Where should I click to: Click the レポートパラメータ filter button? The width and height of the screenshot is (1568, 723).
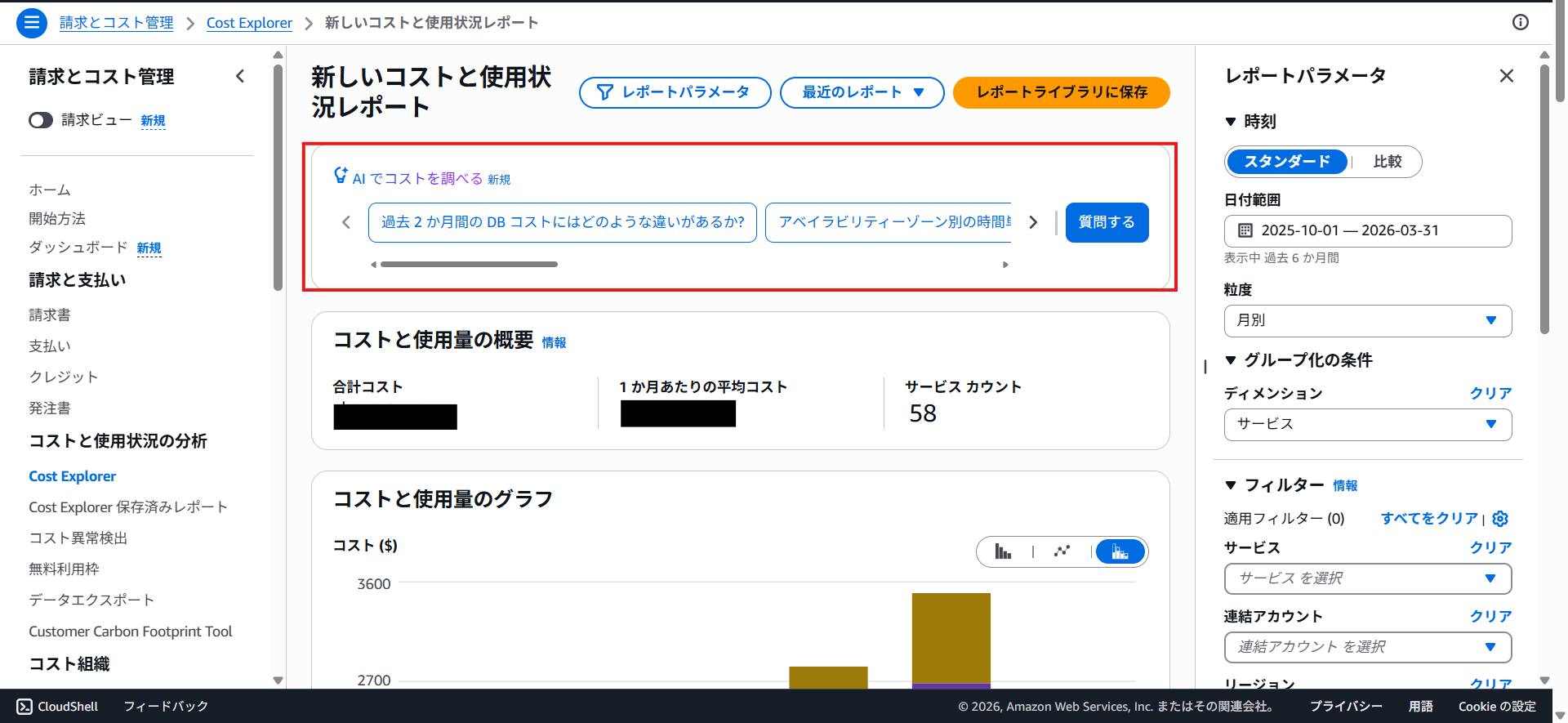675,92
